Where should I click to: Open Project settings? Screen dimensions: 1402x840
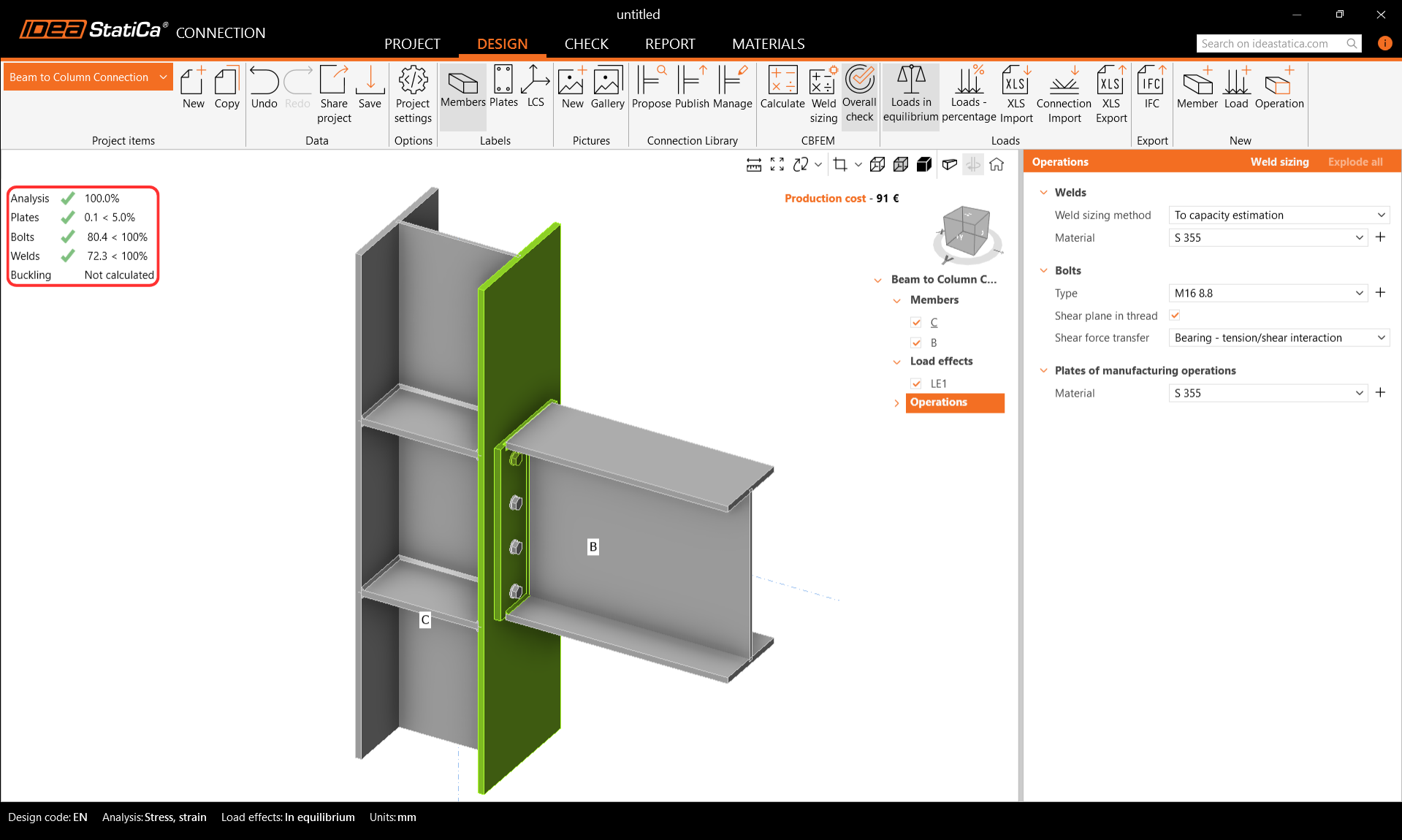[413, 95]
